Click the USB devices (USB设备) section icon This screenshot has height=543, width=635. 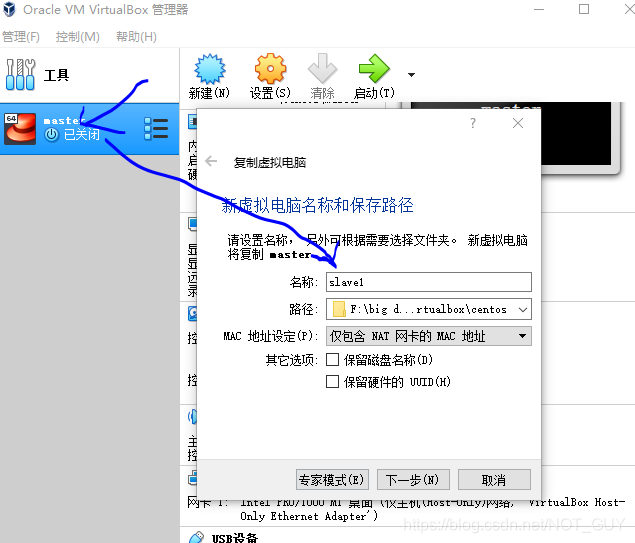click(x=196, y=537)
